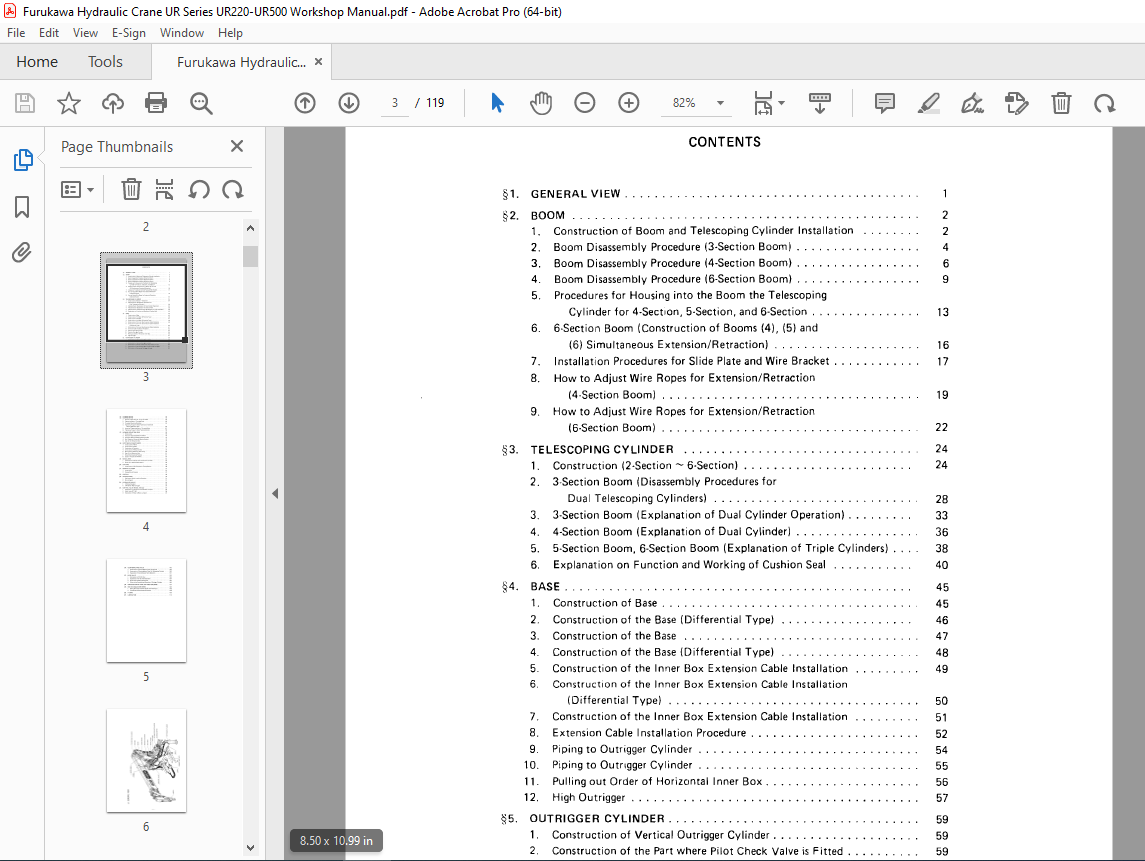The image size is (1145, 861).
Task: Click the Construction of Base entry
Action: click(739, 603)
